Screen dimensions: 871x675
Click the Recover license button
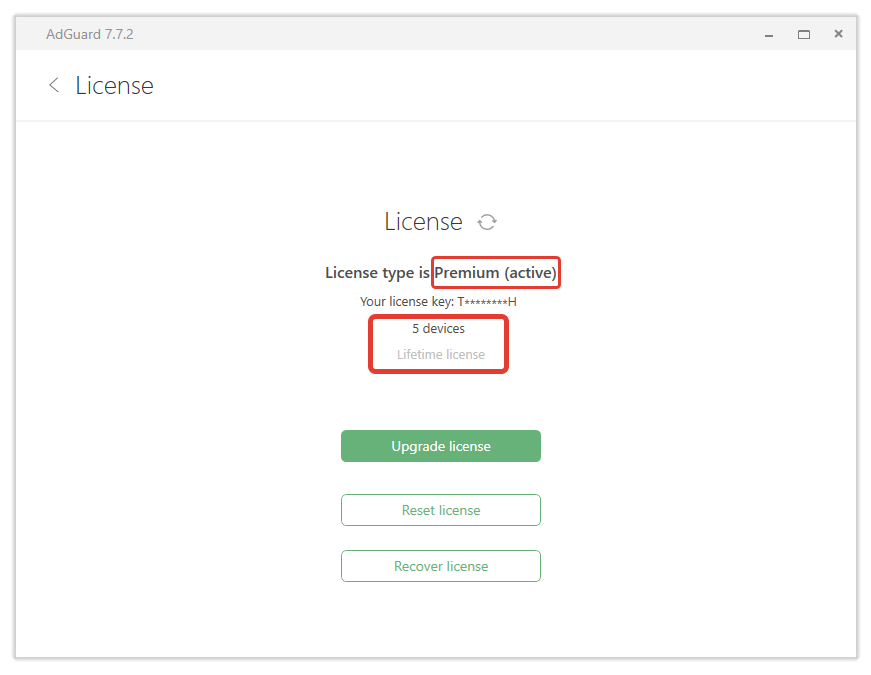click(x=440, y=566)
